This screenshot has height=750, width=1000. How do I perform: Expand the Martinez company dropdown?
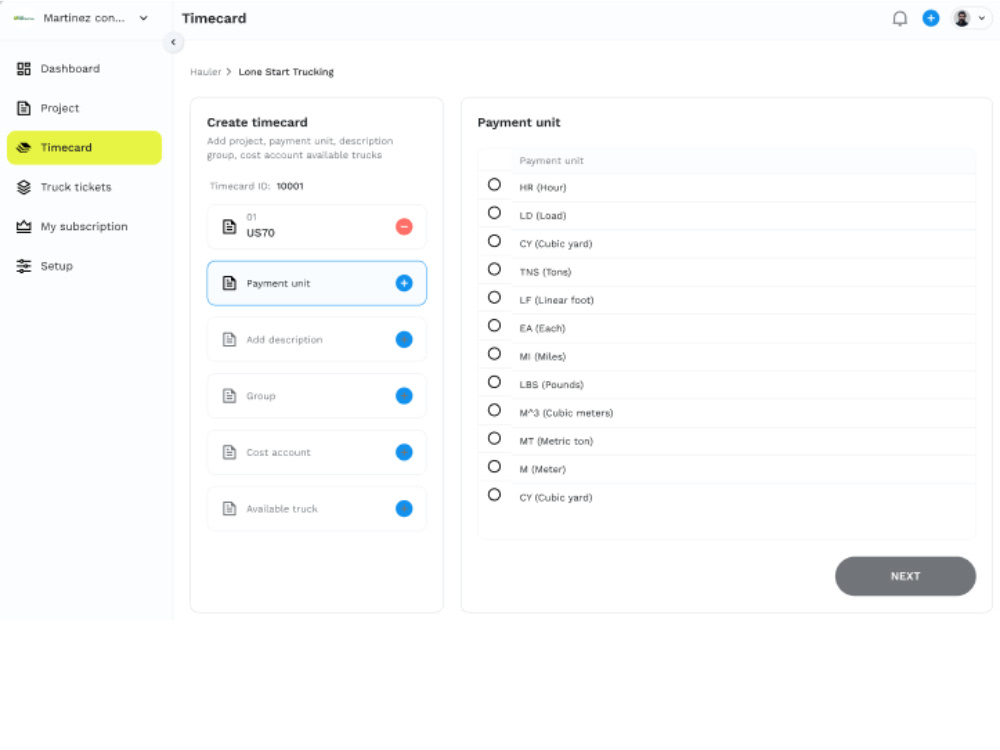tap(143, 18)
